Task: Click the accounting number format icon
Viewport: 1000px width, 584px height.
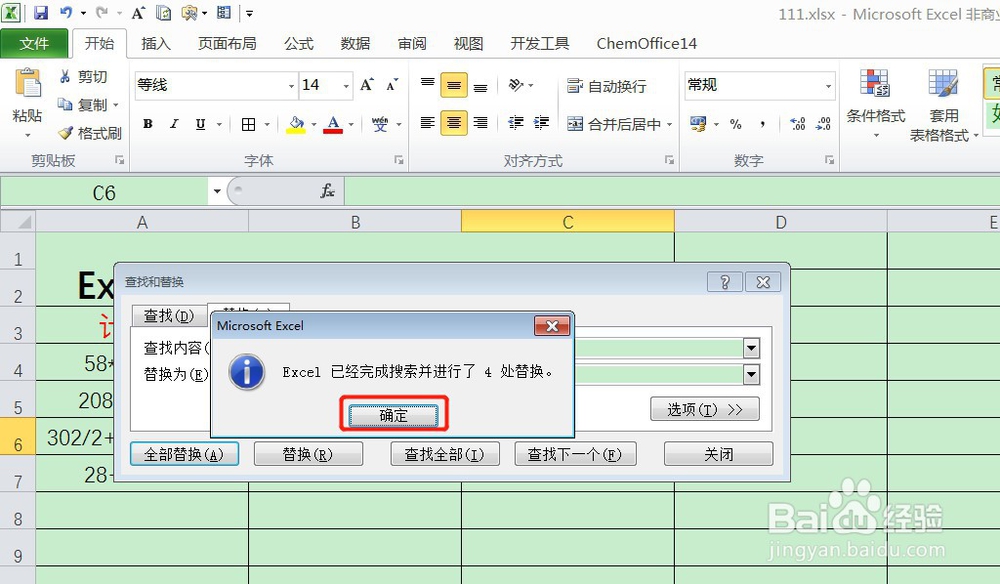Action: click(x=698, y=124)
